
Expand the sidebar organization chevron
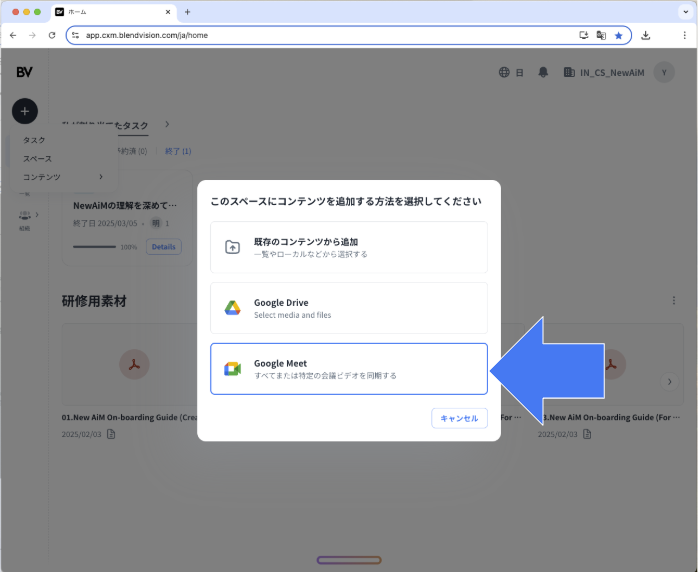click(37, 215)
